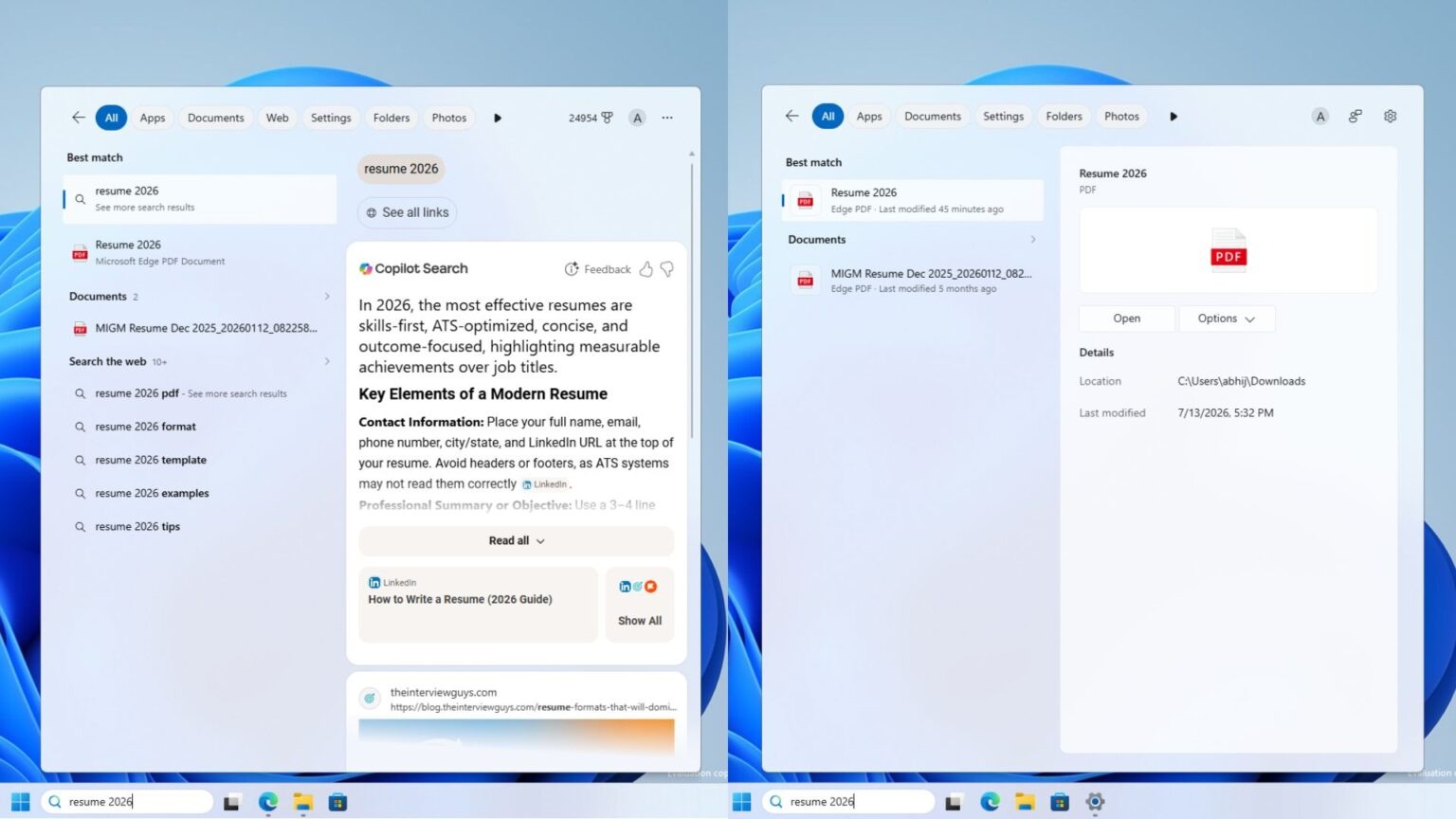
Task: Open search settings gear in right panel
Action: [x=1390, y=116]
